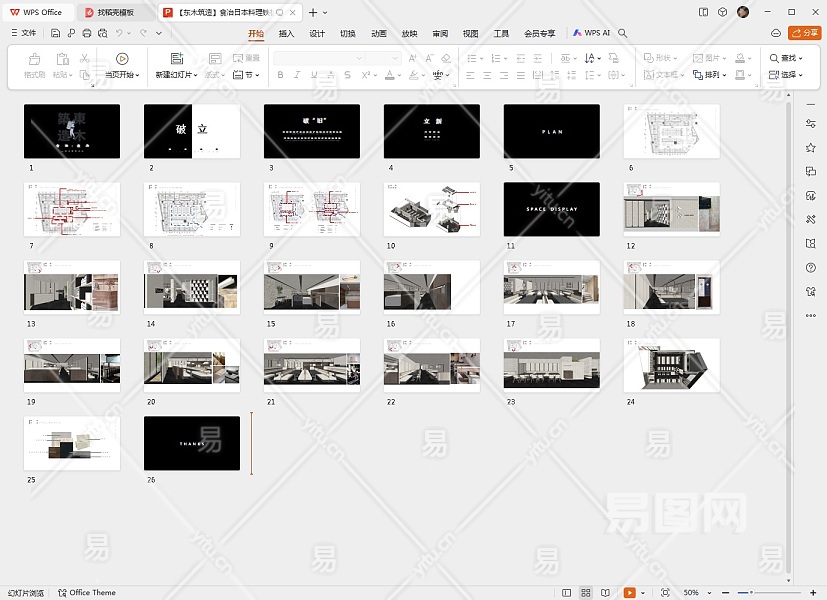Screen dimensions: 827x600
Task: Select slide 11 SPACE DISPLAY thumbnail
Action: coord(551,209)
